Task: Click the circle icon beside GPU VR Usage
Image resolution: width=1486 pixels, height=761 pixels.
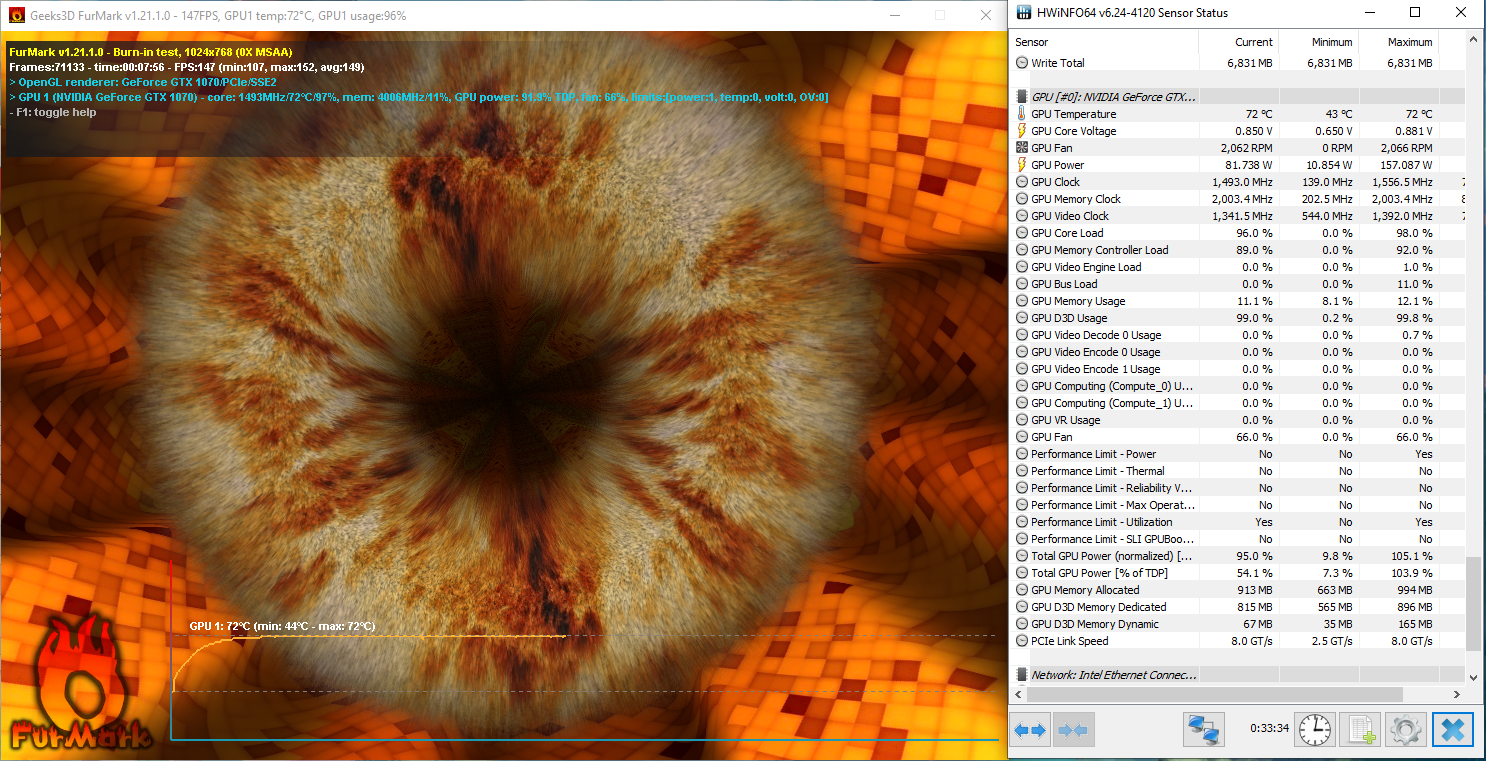Action: point(1021,420)
